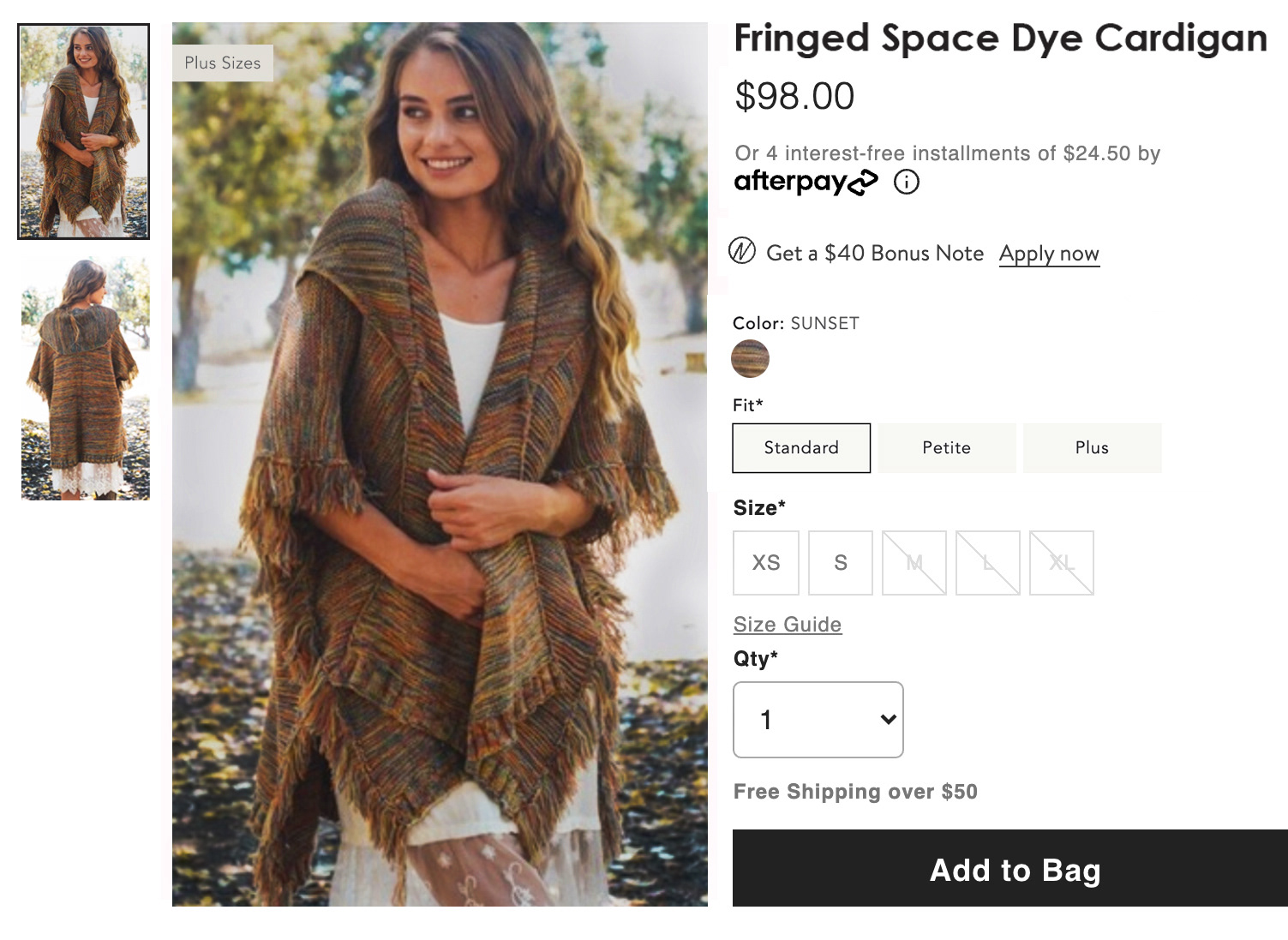Open the Qty dropdown

(818, 720)
